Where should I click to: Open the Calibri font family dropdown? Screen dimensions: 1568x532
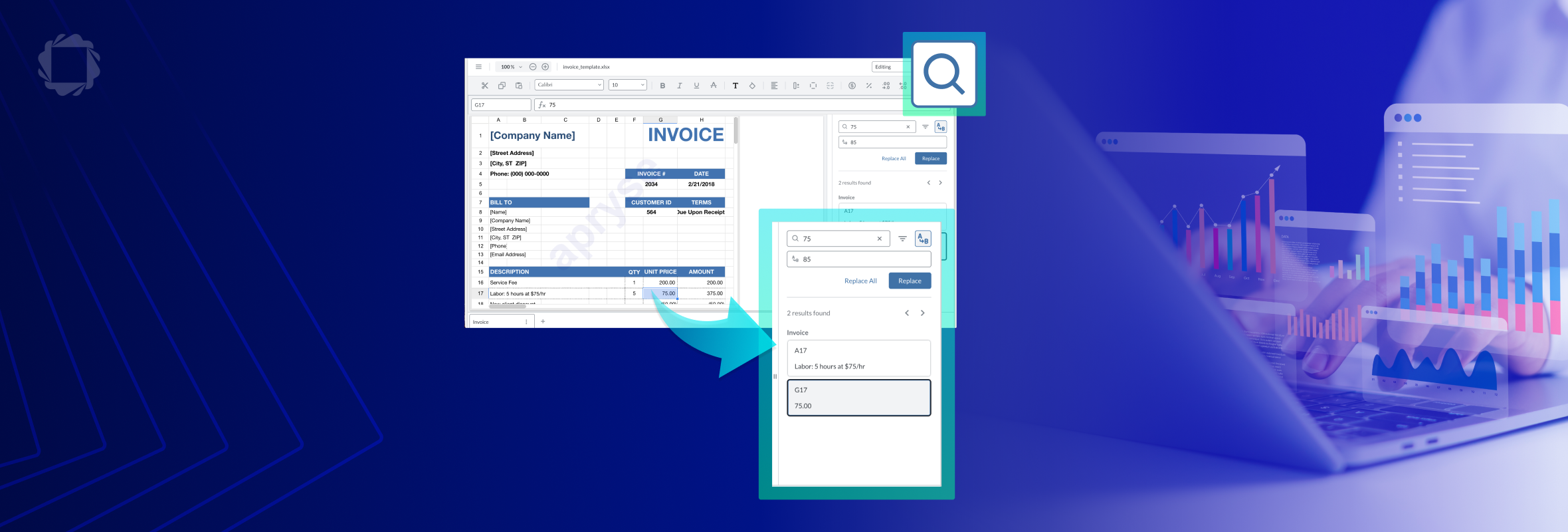pos(569,84)
